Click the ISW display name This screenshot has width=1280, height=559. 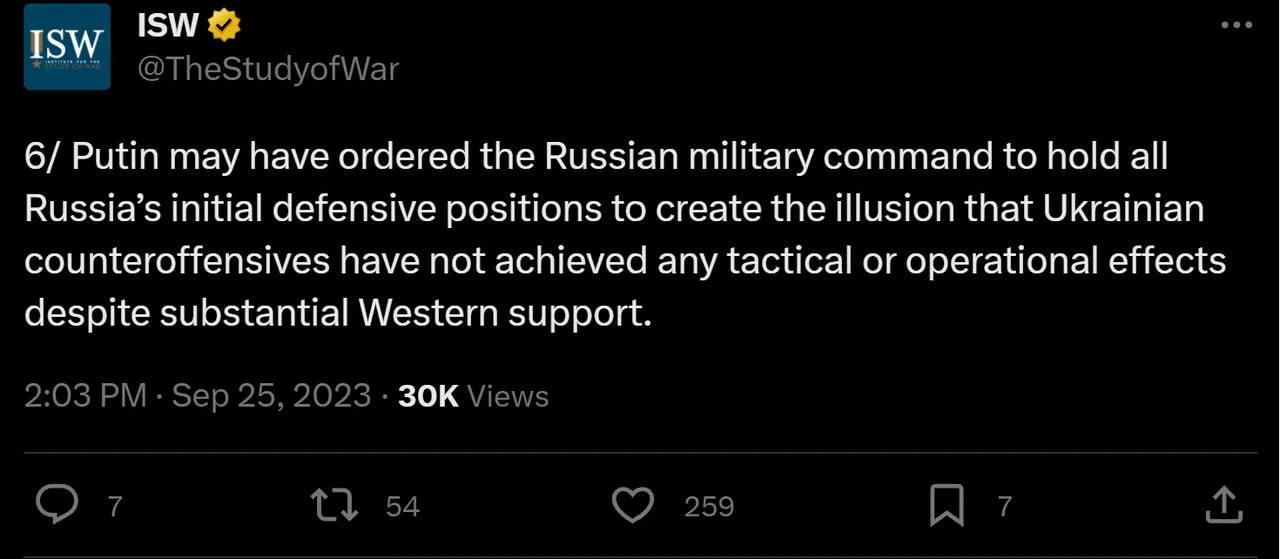tap(167, 27)
